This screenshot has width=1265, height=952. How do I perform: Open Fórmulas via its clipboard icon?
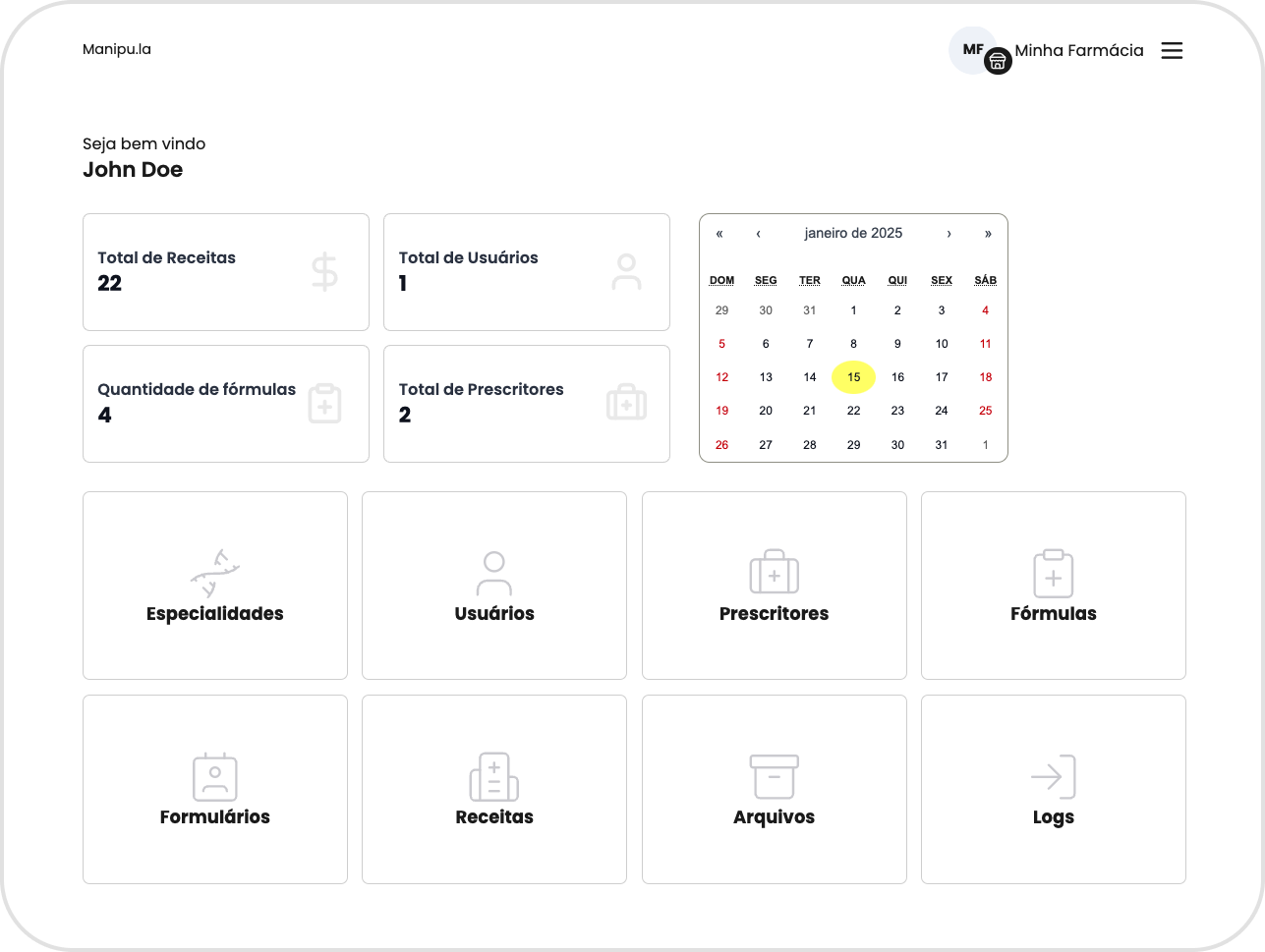(x=1053, y=573)
